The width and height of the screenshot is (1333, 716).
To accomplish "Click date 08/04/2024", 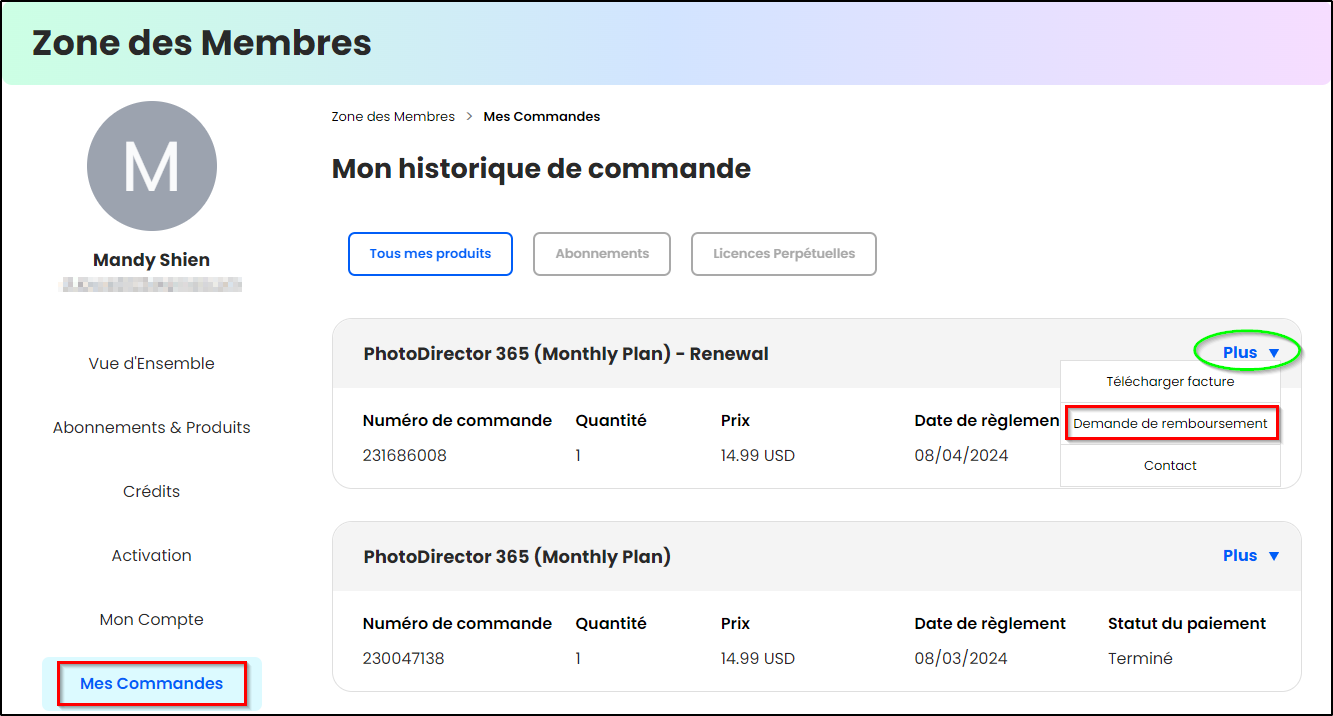I will pyautogui.click(x=961, y=456).
